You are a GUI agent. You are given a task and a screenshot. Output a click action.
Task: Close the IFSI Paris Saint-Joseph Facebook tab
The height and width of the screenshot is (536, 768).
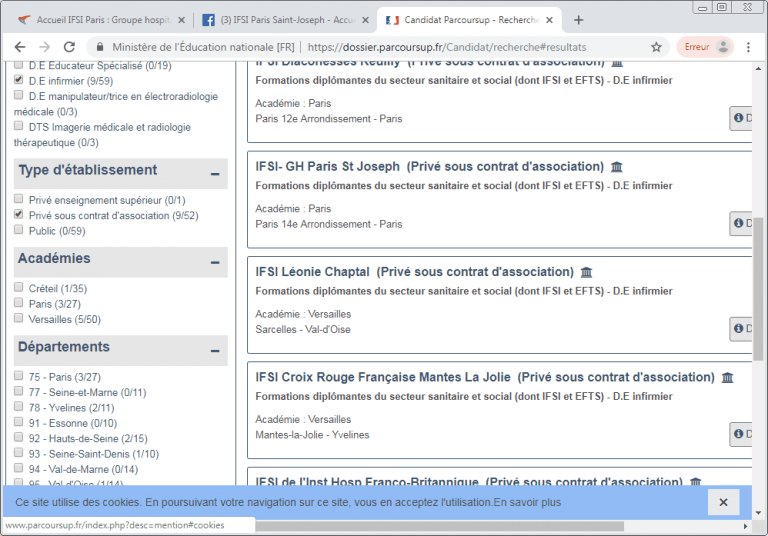coord(365,20)
